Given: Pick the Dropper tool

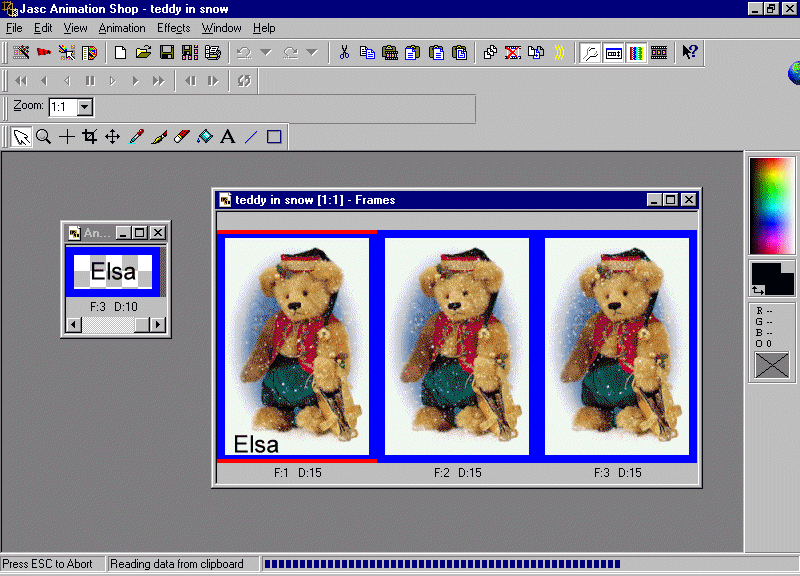Looking at the screenshot, I should [x=136, y=137].
